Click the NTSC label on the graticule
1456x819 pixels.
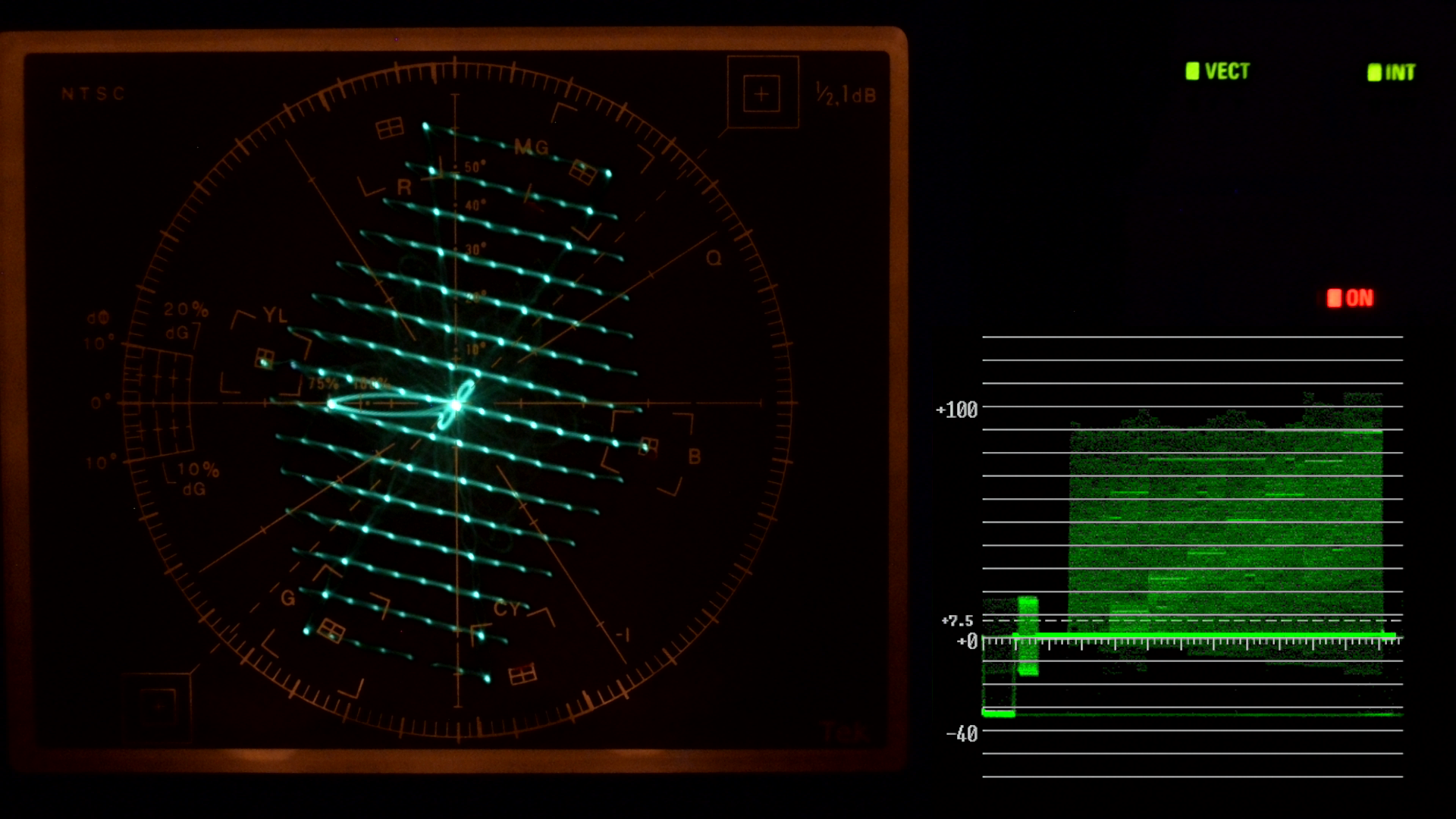(x=93, y=94)
